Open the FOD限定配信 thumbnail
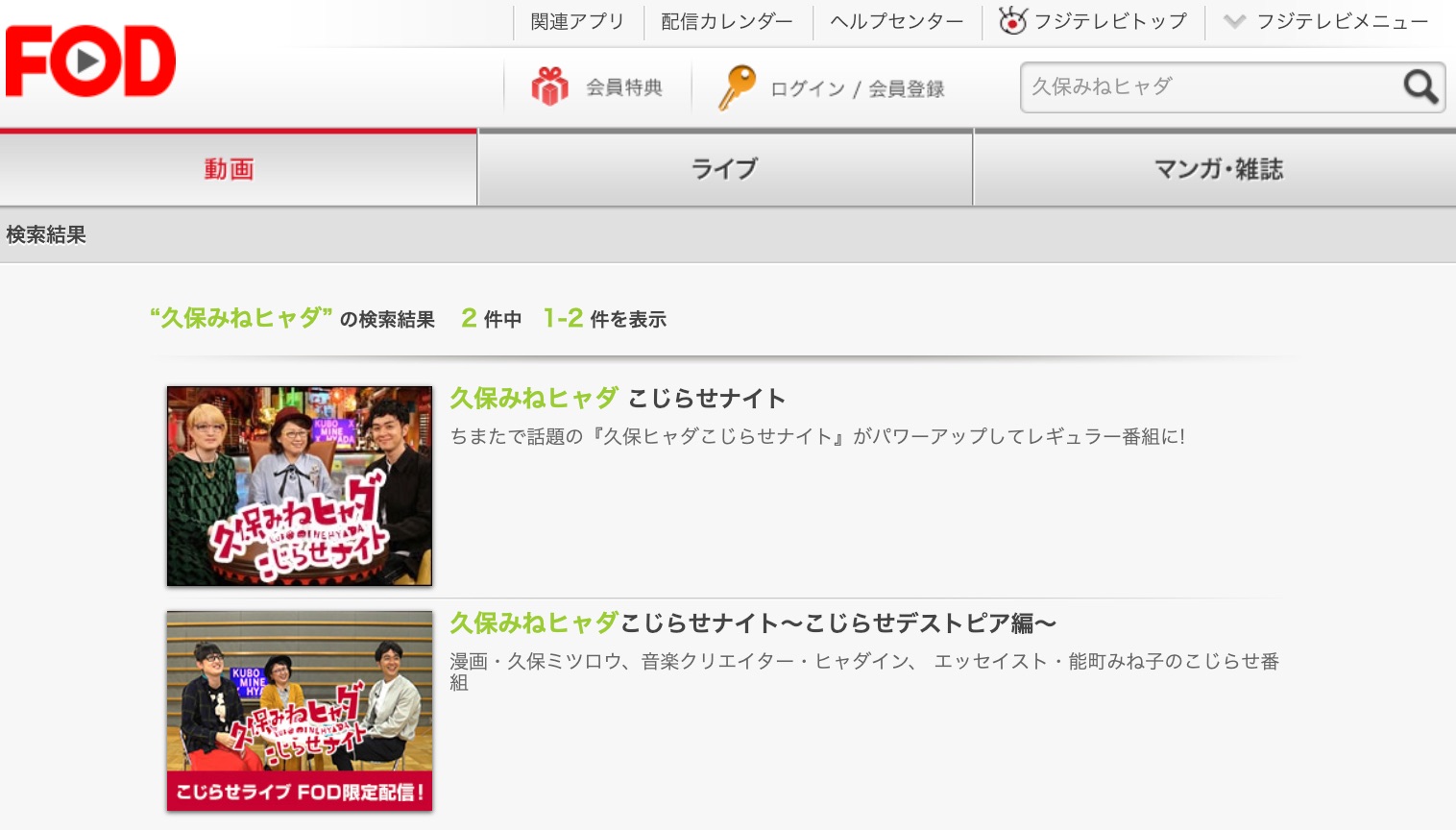Image resolution: width=1456 pixels, height=830 pixels. [300, 711]
